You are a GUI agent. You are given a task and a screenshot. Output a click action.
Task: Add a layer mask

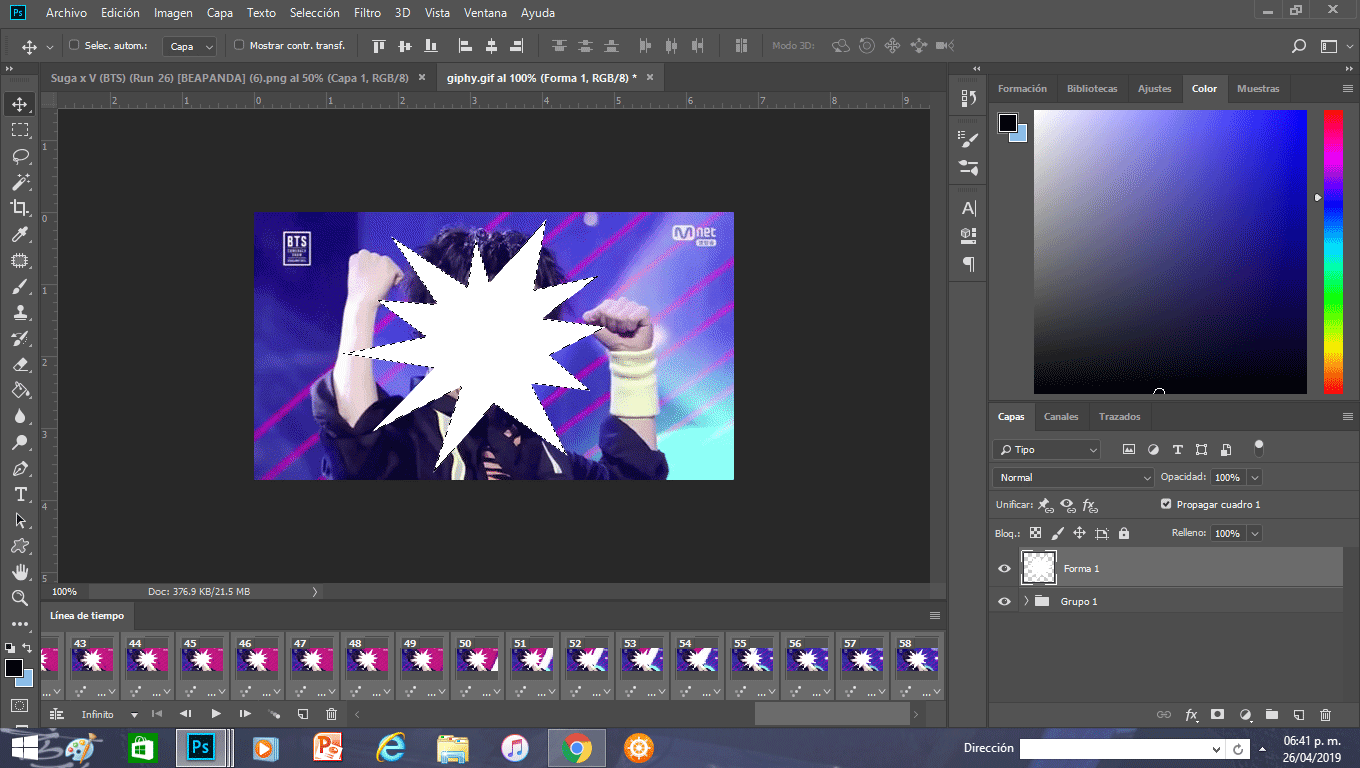point(1217,715)
